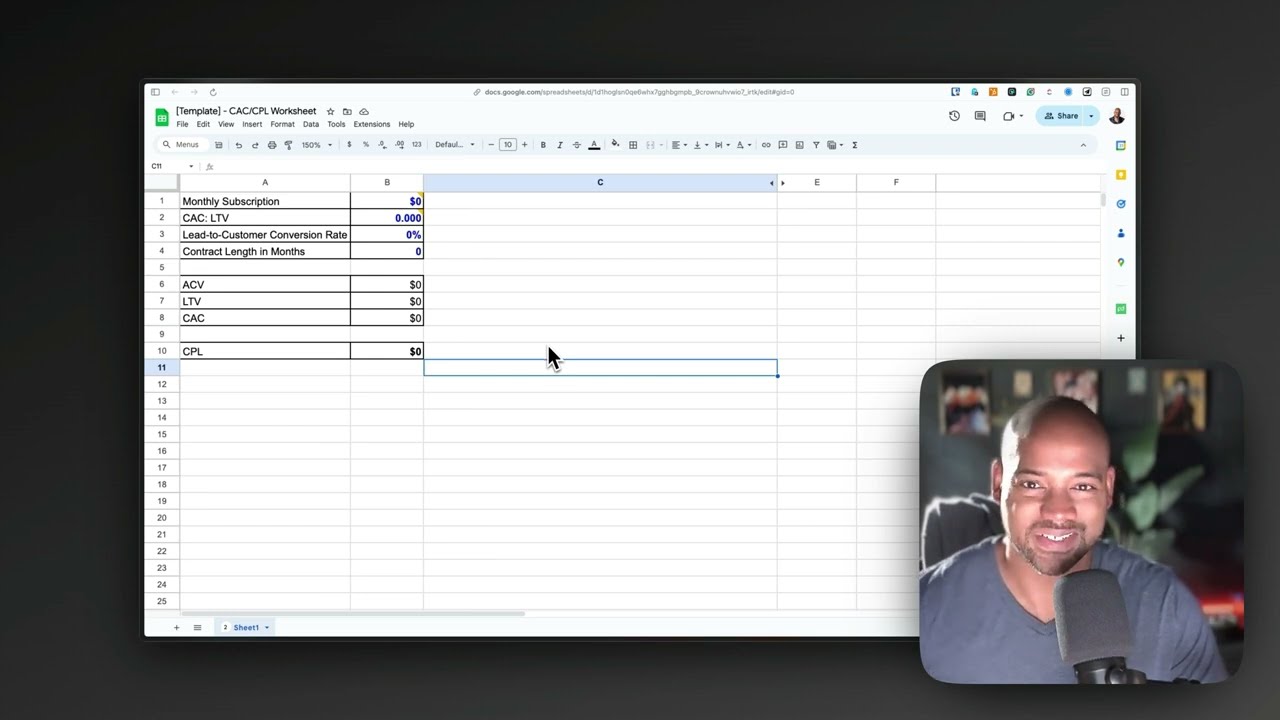The width and height of the screenshot is (1280, 720).
Task: Open number format 123 menu
Action: (x=417, y=145)
